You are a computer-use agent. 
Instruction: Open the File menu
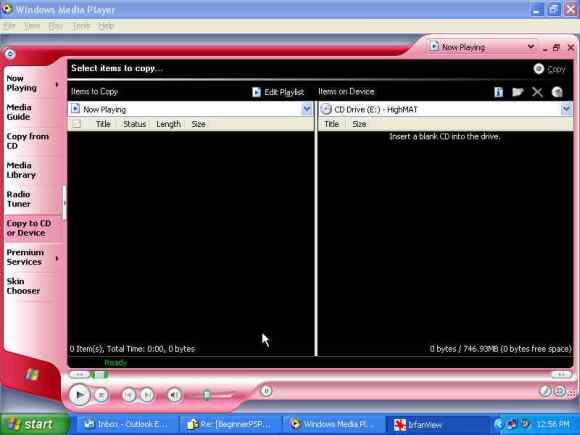(x=9, y=26)
